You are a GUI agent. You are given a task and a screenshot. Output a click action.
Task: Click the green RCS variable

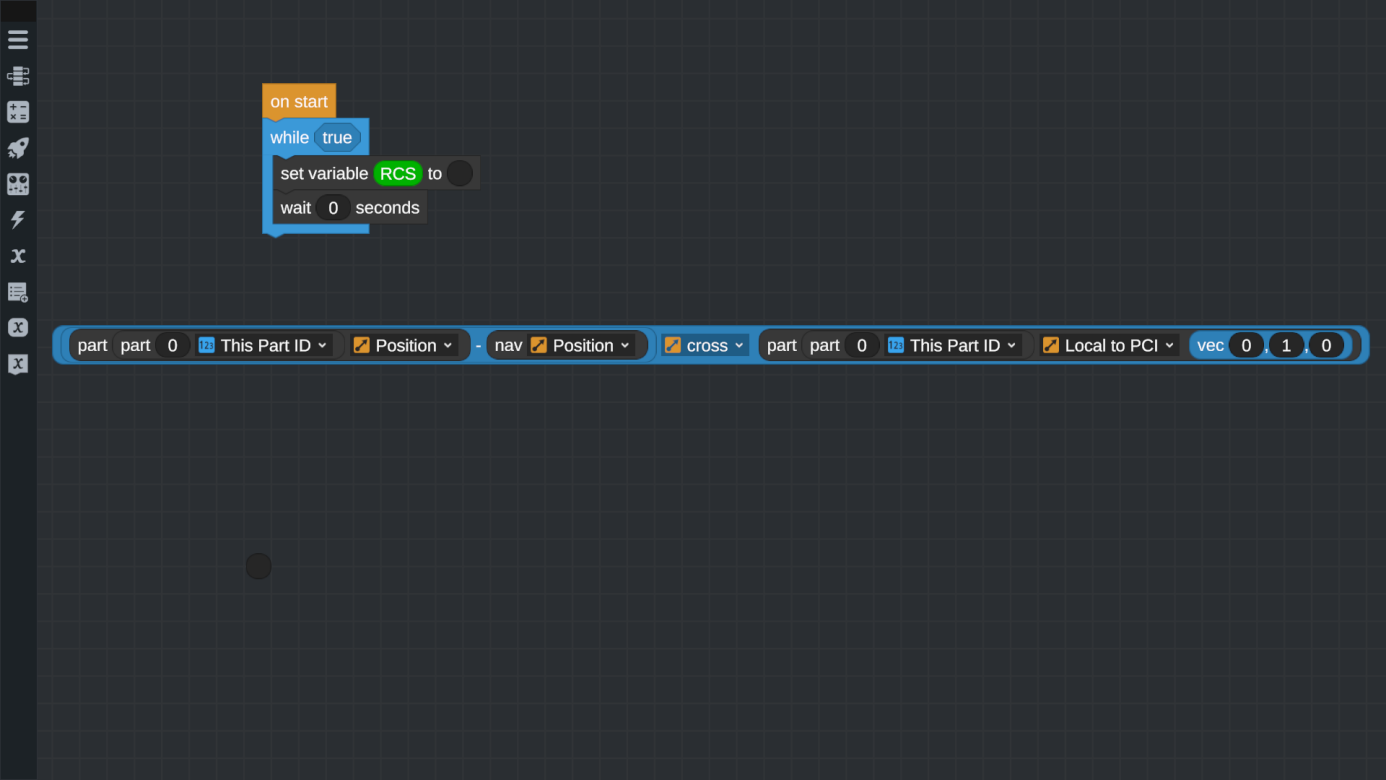point(398,174)
